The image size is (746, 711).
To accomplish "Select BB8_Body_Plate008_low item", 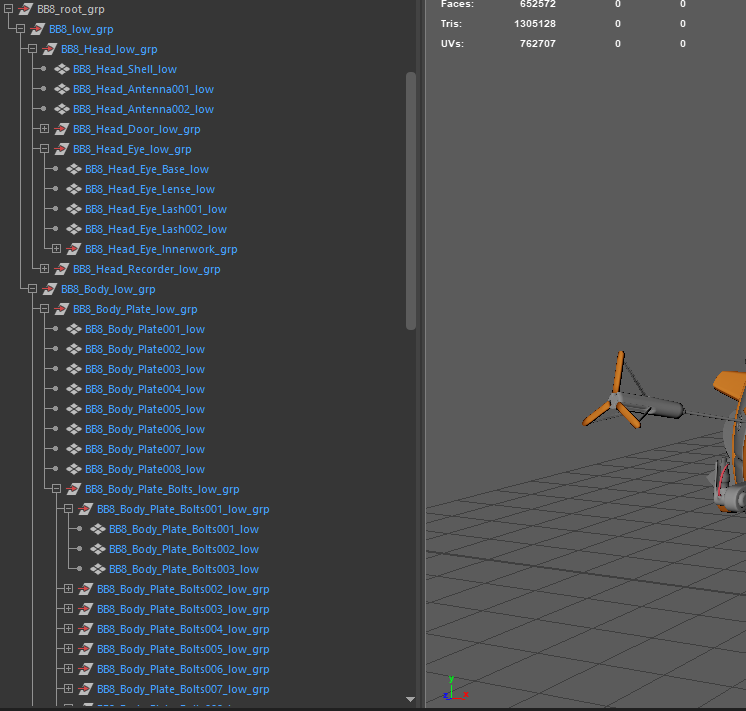I will pyautogui.click(x=145, y=469).
